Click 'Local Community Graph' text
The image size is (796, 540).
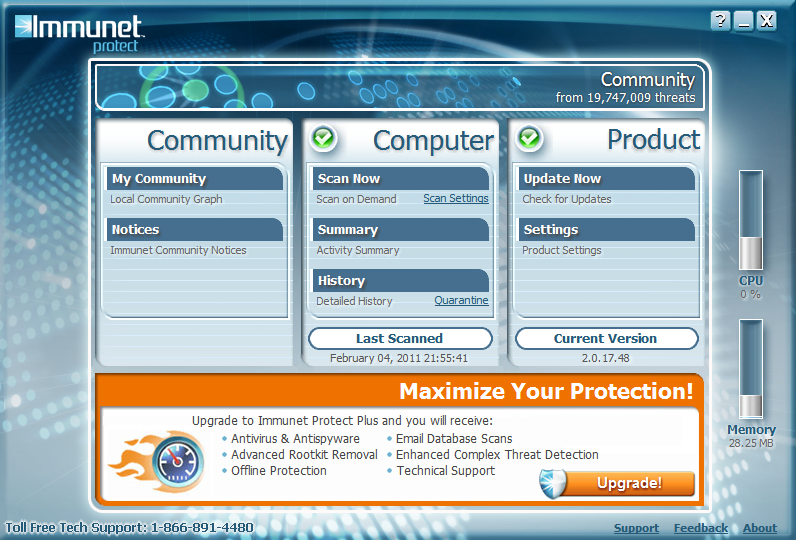pos(167,199)
